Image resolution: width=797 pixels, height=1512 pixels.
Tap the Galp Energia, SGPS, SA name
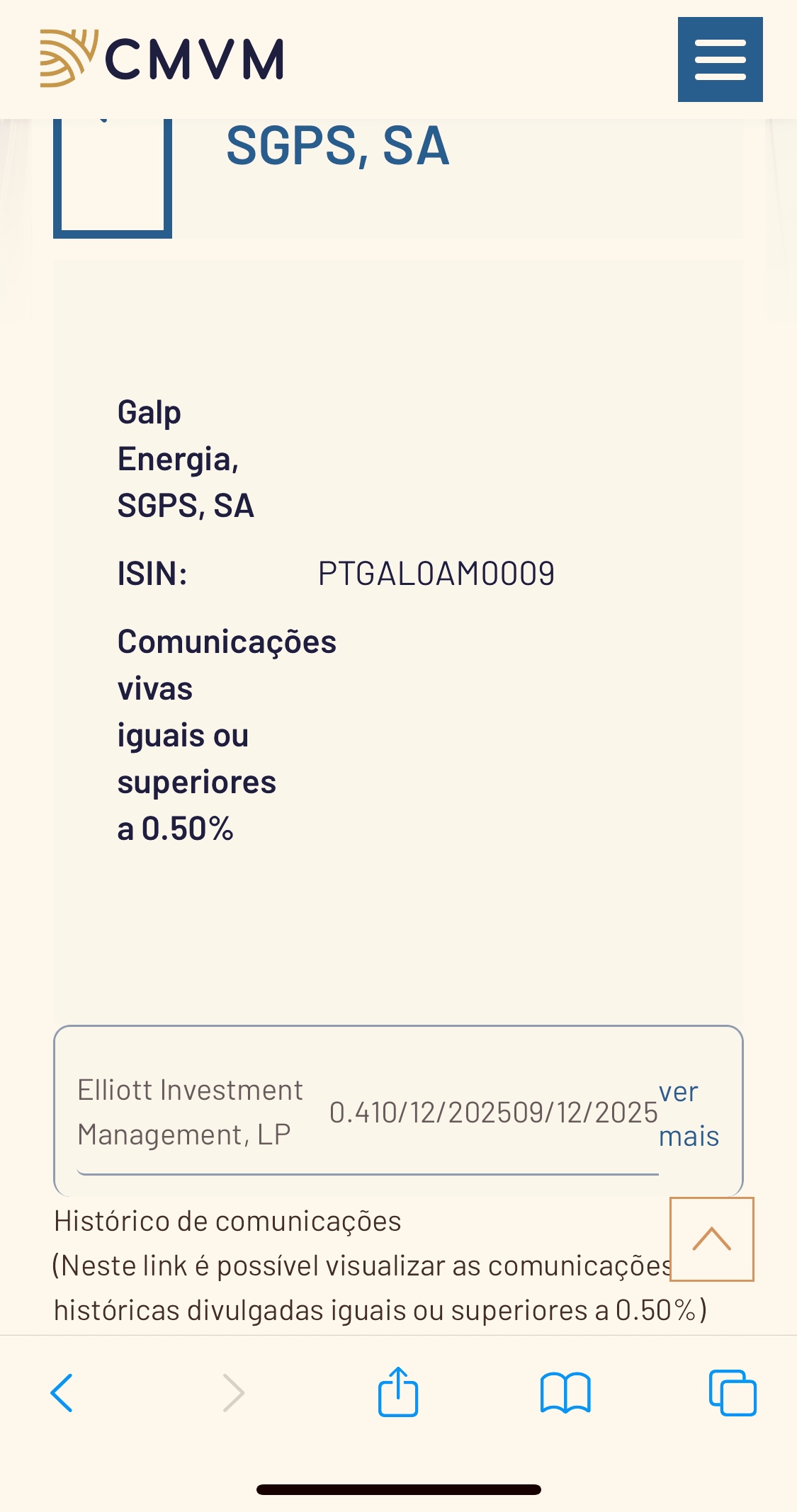185,459
